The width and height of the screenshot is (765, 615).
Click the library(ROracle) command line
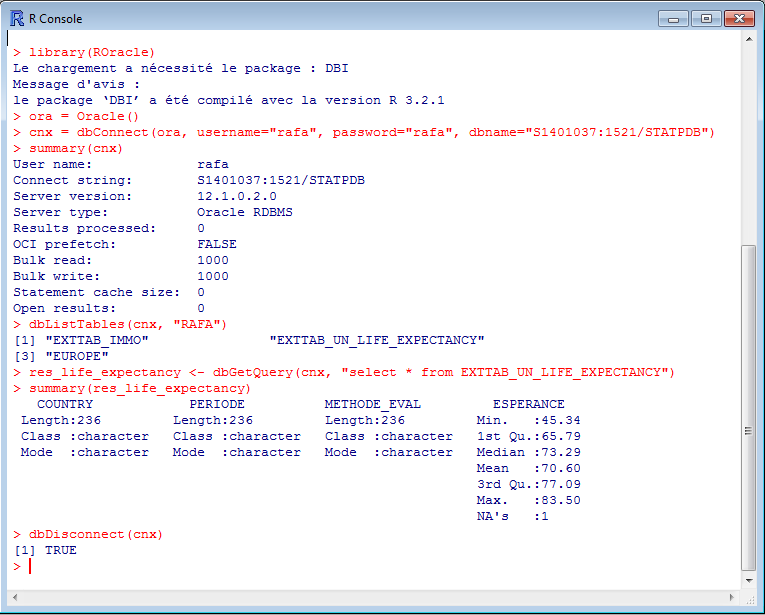point(92,52)
